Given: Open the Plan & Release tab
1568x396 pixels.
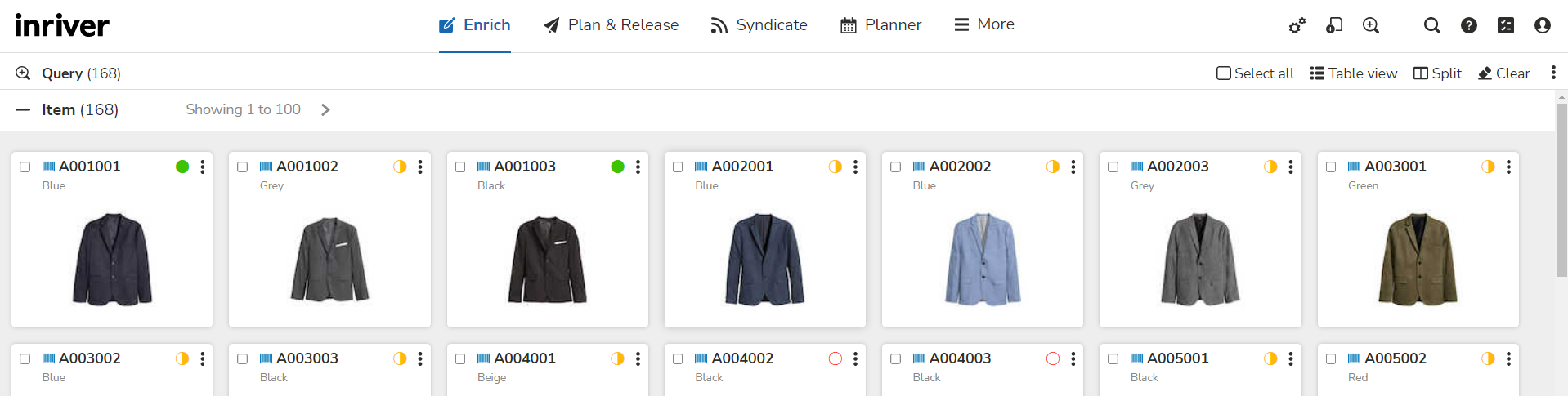Looking at the screenshot, I should 612,25.
